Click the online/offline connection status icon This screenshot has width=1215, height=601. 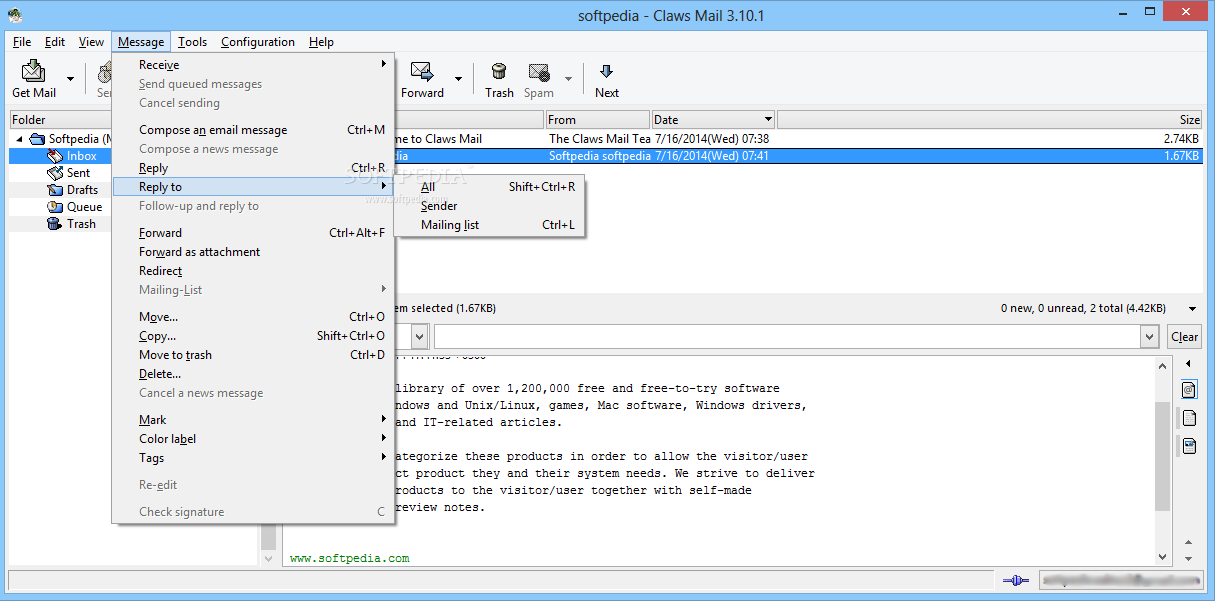point(1015,580)
